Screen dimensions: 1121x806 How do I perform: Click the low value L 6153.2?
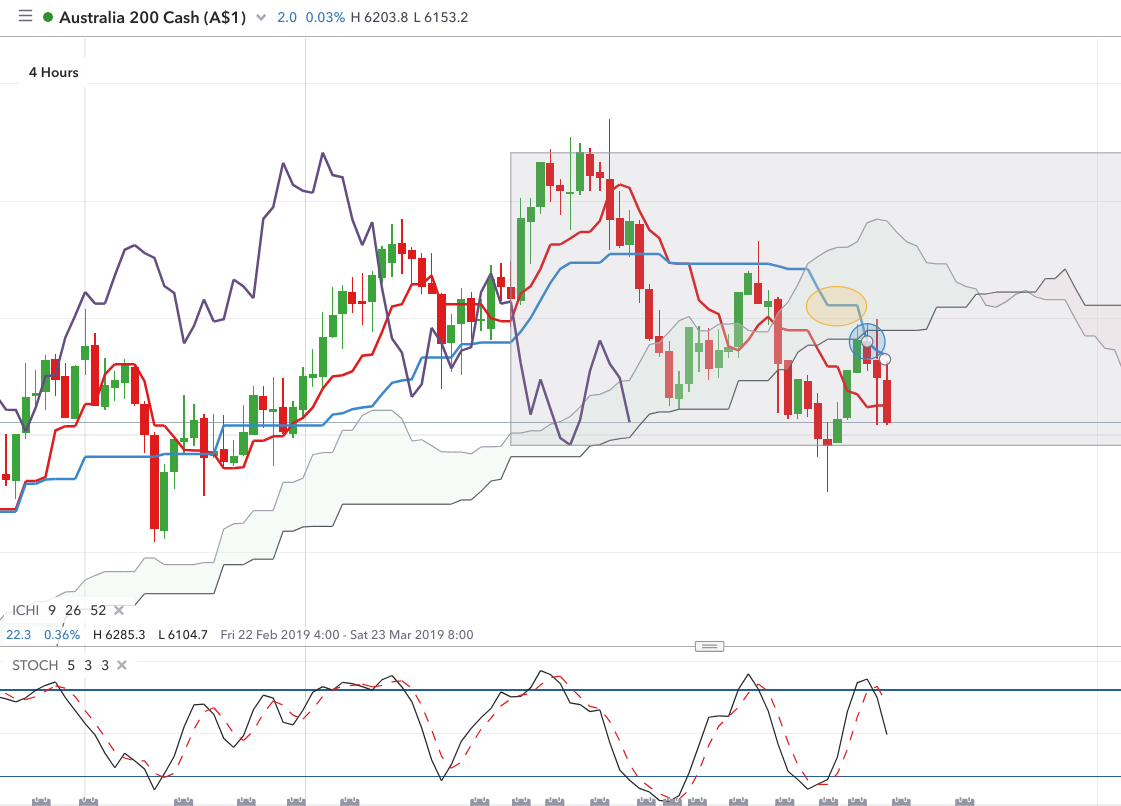click(441, 17)
